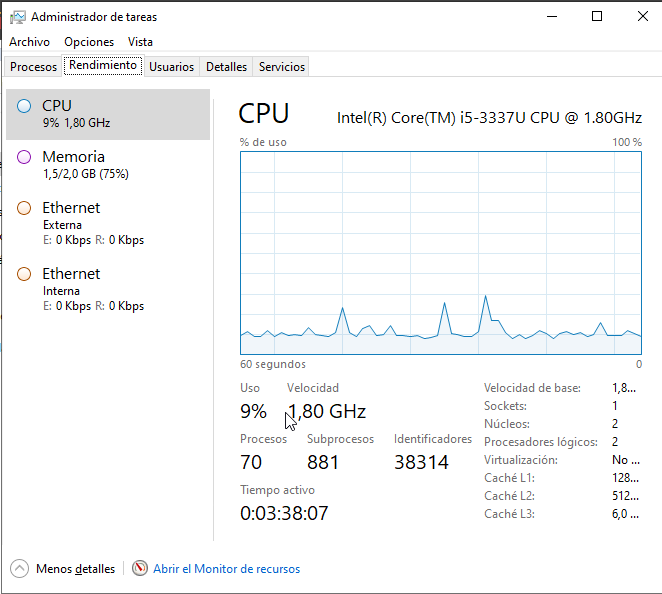Switch to the Usuarios tab
Viewport: 662px width, 594px height.
coord(171,67)
